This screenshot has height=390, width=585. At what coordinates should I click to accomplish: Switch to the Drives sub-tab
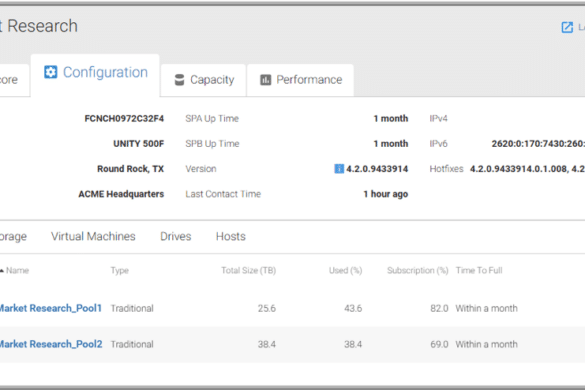[175, 236]
